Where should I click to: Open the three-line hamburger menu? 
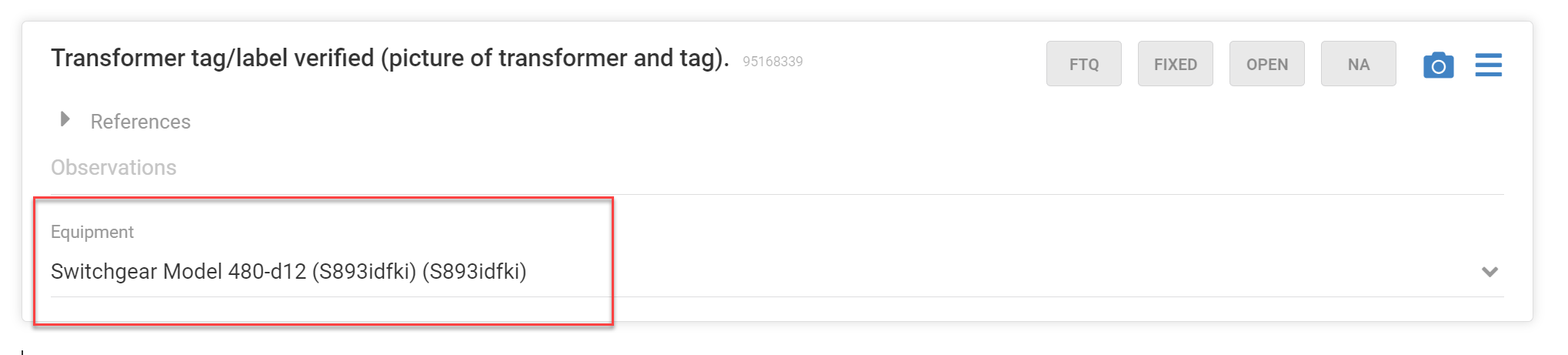pos(1489,65)
